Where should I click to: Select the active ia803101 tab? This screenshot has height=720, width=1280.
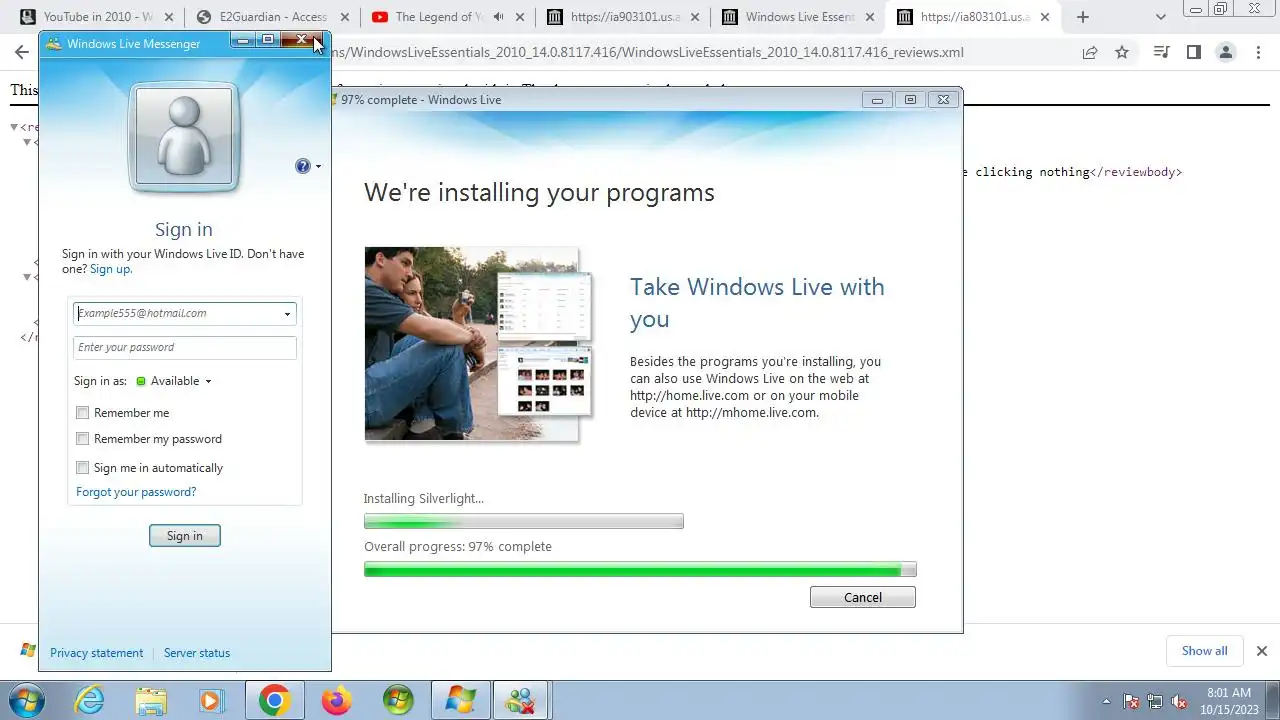pos(975,17)
